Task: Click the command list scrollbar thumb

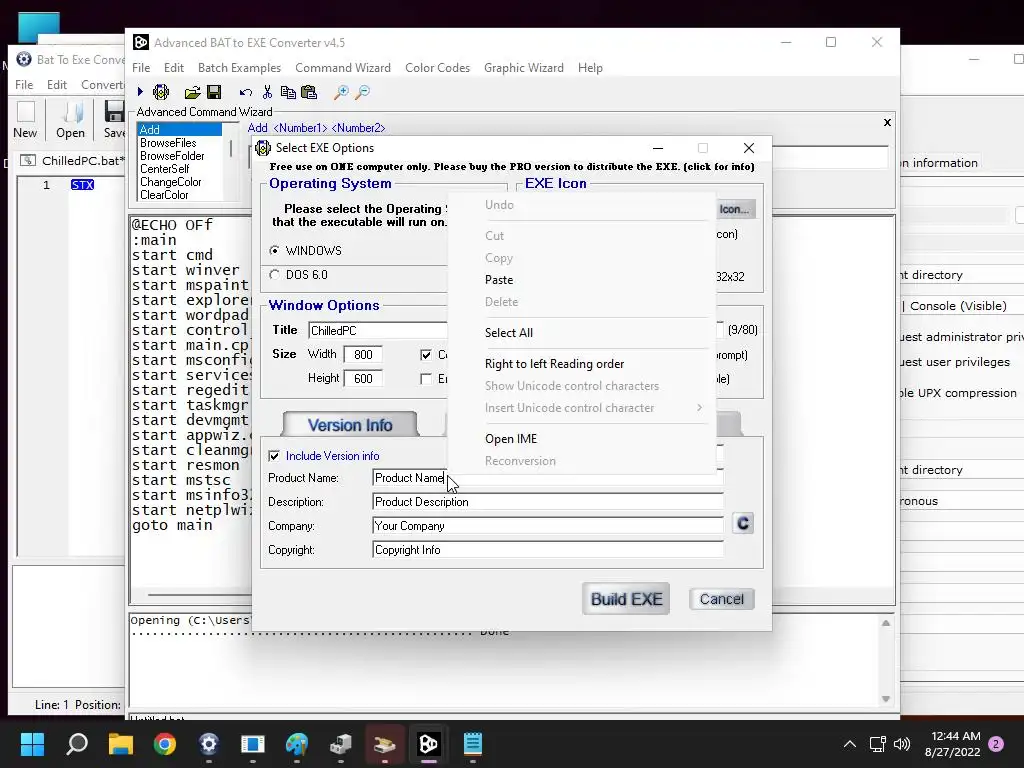Action: pyautogui.click(x=231, y=148)
